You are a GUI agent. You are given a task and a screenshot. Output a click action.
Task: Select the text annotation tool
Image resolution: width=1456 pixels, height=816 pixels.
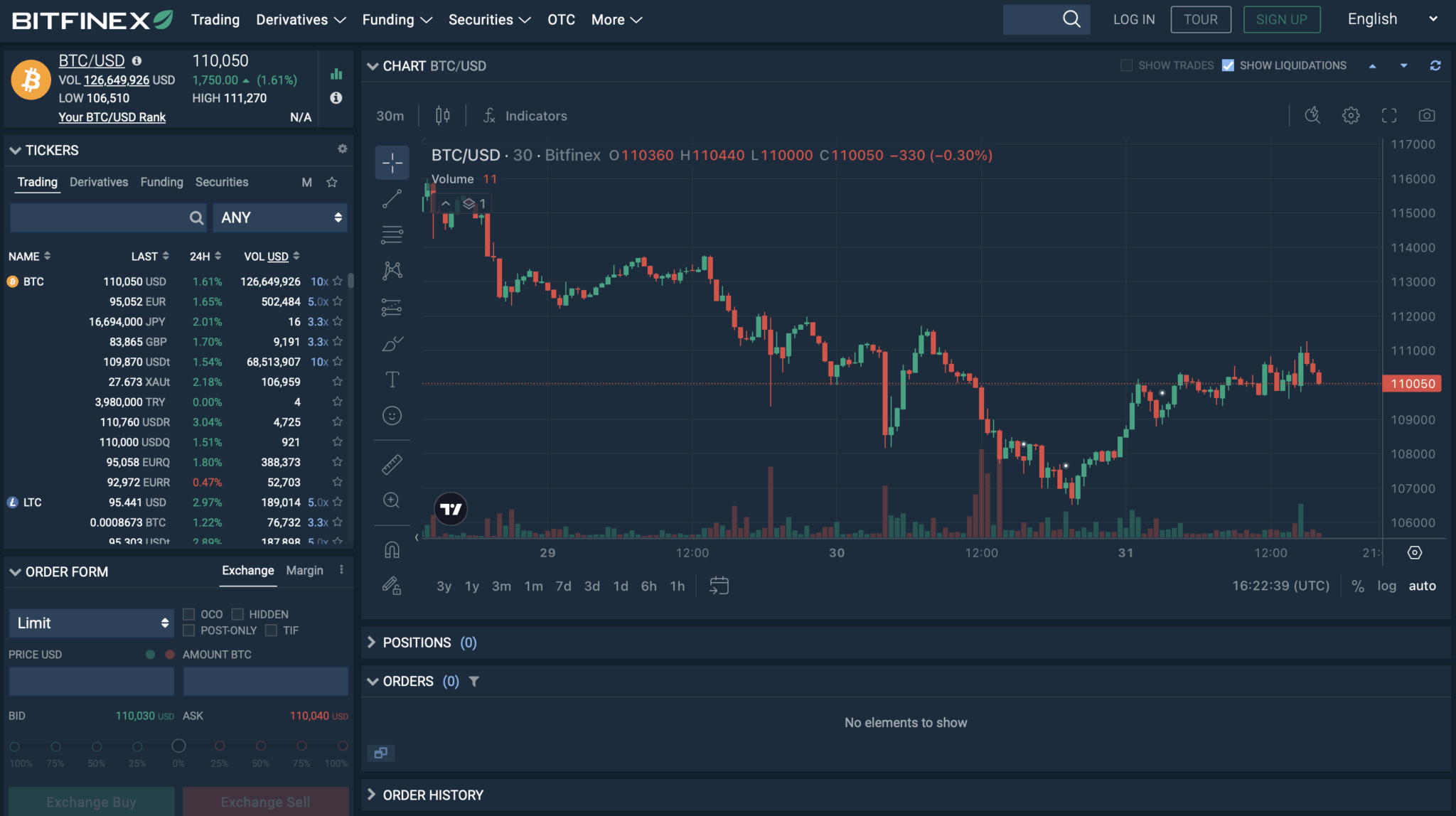click(392, 380)
